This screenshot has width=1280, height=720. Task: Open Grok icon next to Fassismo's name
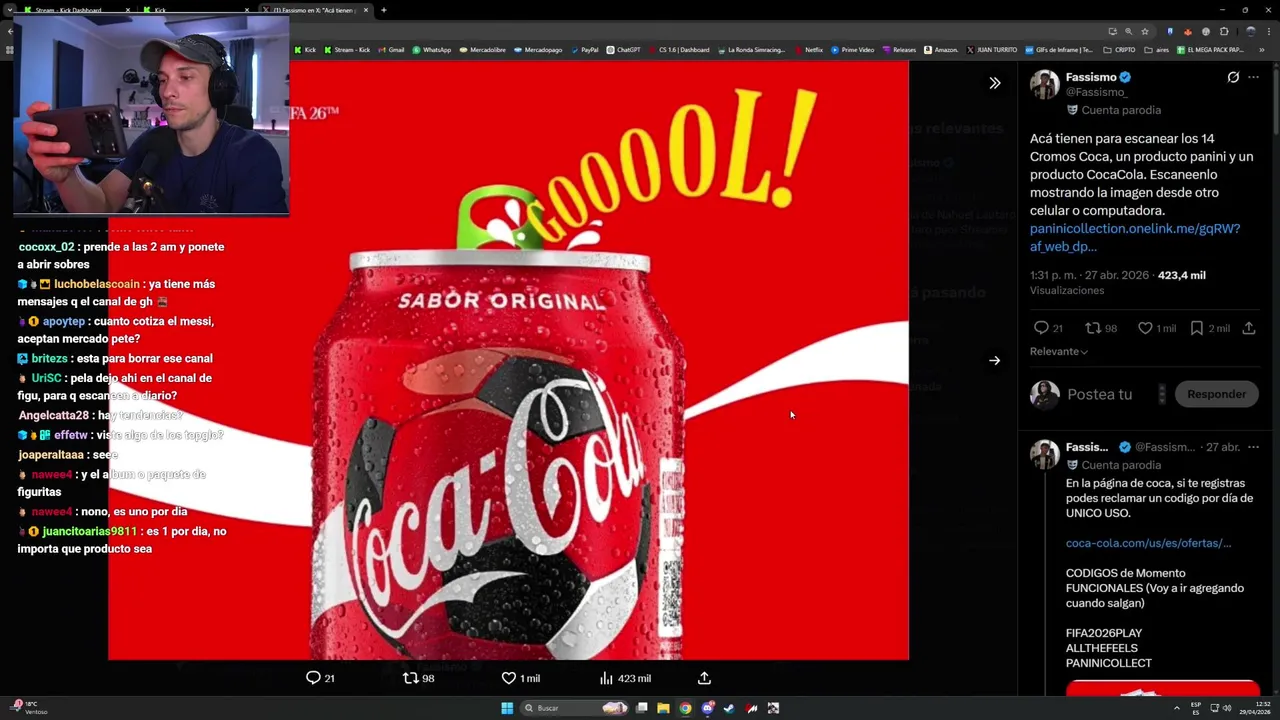[x=1233, y=77]
